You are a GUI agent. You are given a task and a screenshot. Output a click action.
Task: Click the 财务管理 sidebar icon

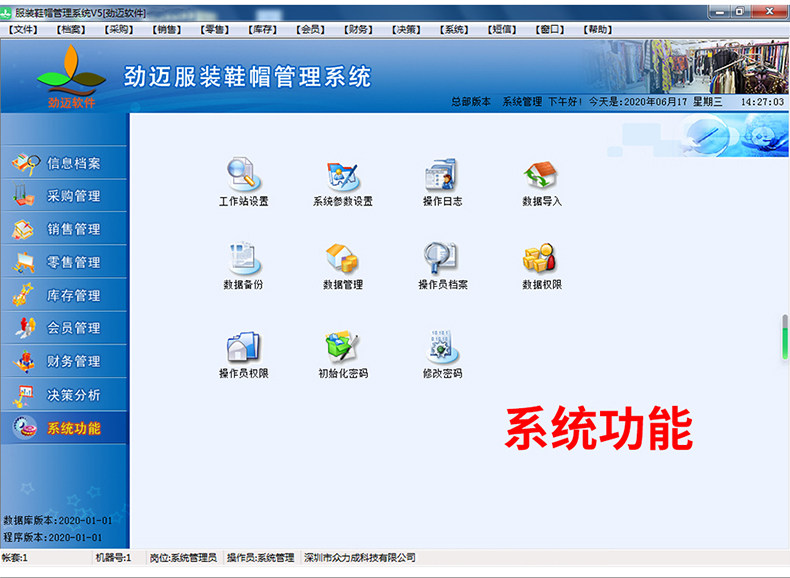(x=23, y=361)
